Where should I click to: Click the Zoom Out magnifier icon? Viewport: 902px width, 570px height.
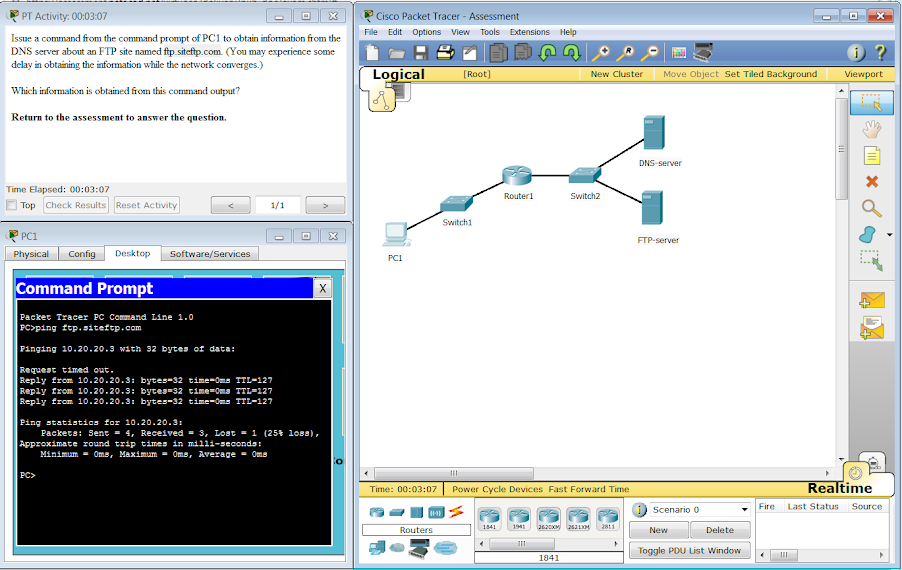point(650,53)
